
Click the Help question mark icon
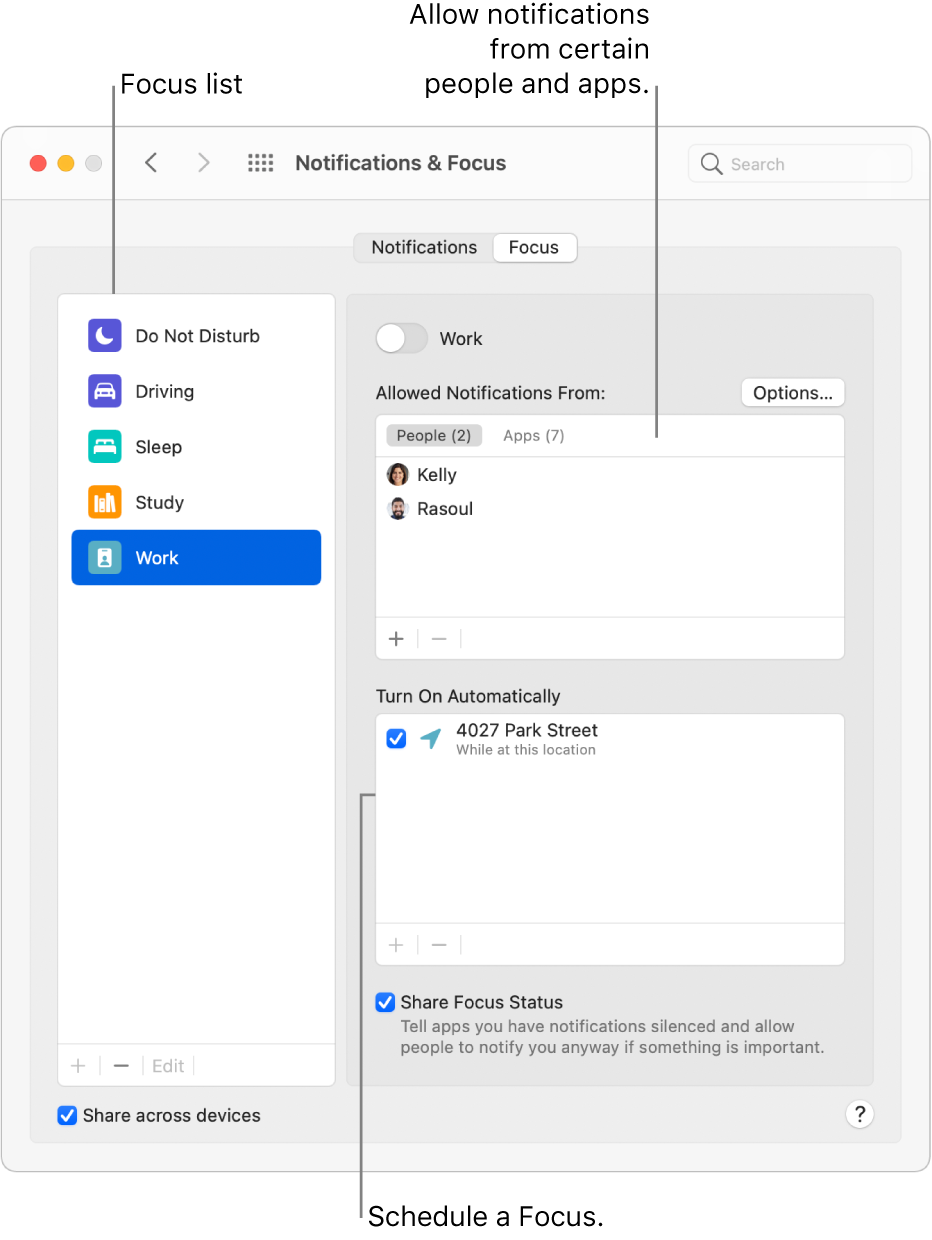tap(860, 1114)
